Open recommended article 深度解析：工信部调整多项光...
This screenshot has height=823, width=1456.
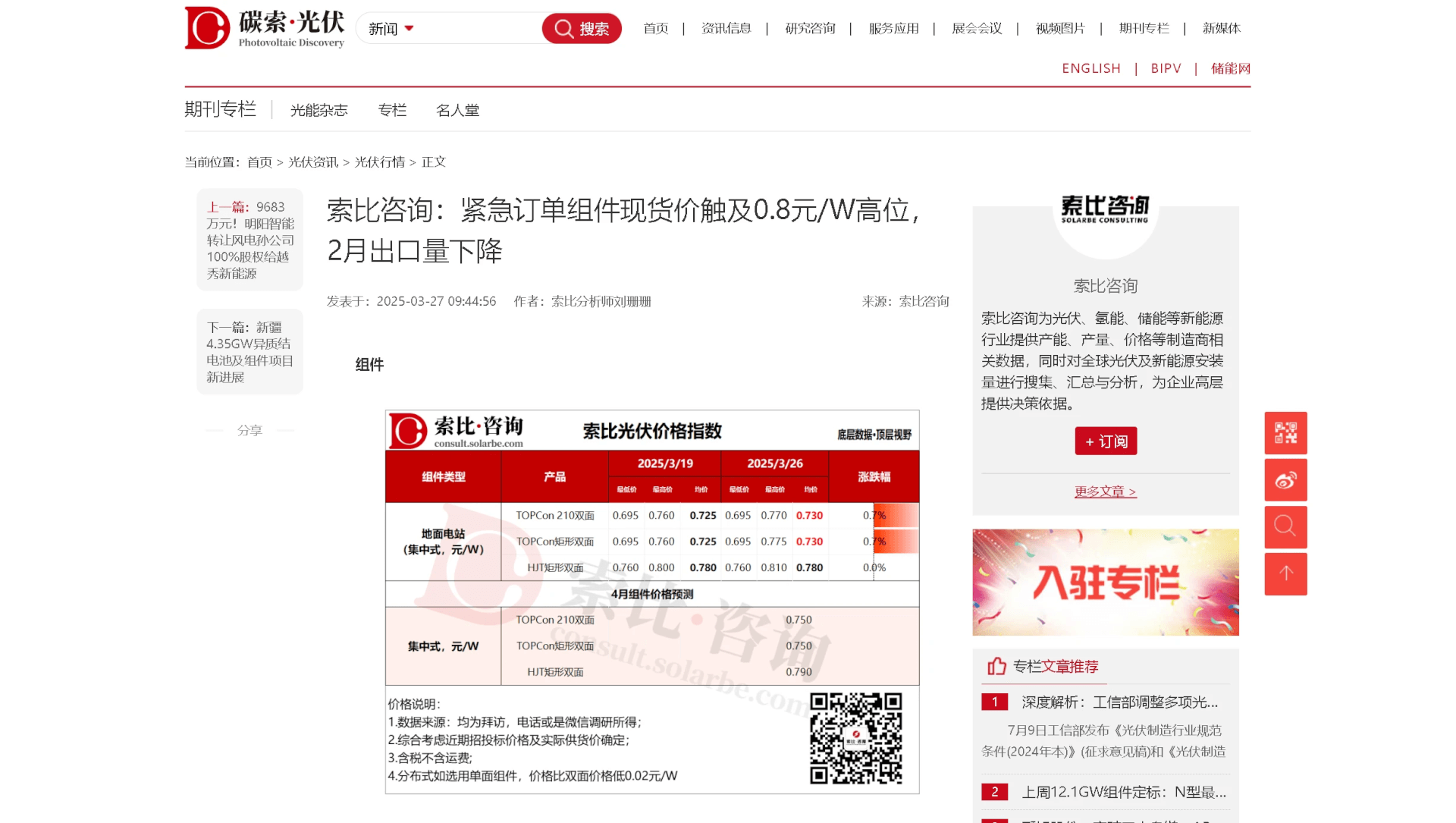[x=1120, y=702]
